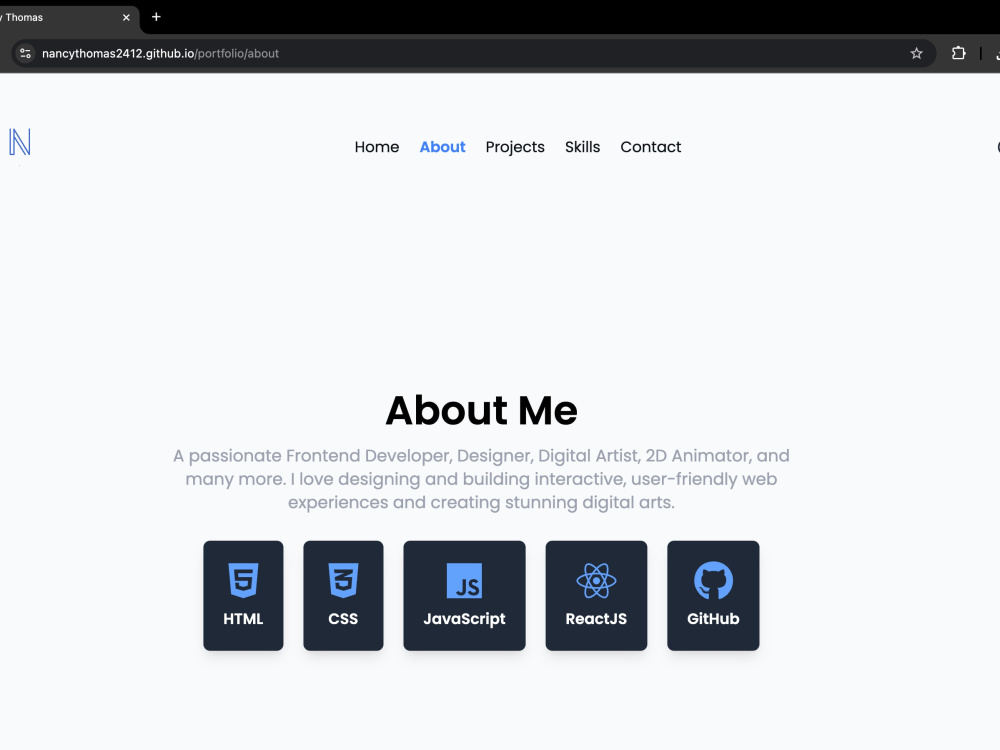This screenshot has height=750, width=1000.
Task: Click the GitHub octocat icon
Action: point(713,580)
